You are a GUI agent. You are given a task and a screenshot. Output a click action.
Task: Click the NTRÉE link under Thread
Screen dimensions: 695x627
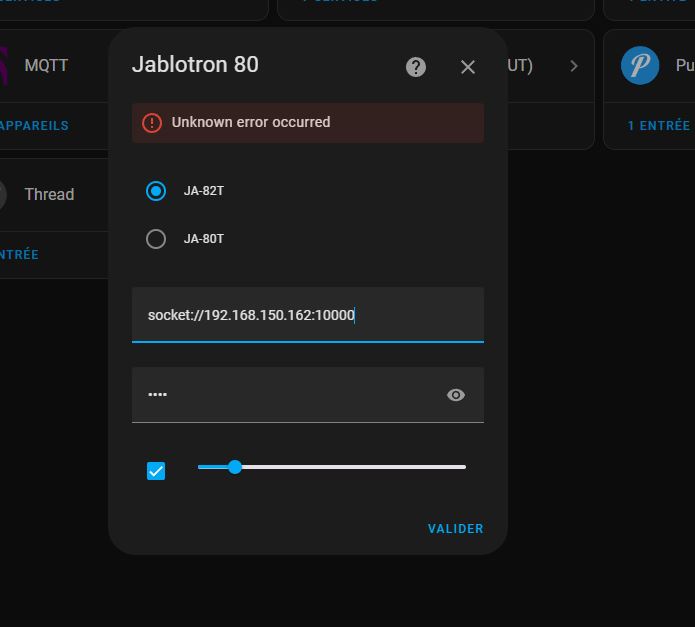(19, 255)
